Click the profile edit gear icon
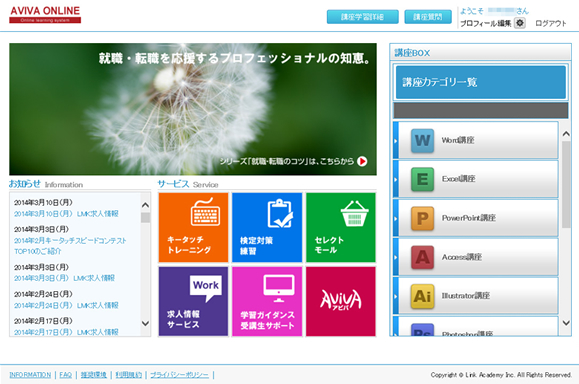This screenshot has height=384, width=579. [520, 23]
